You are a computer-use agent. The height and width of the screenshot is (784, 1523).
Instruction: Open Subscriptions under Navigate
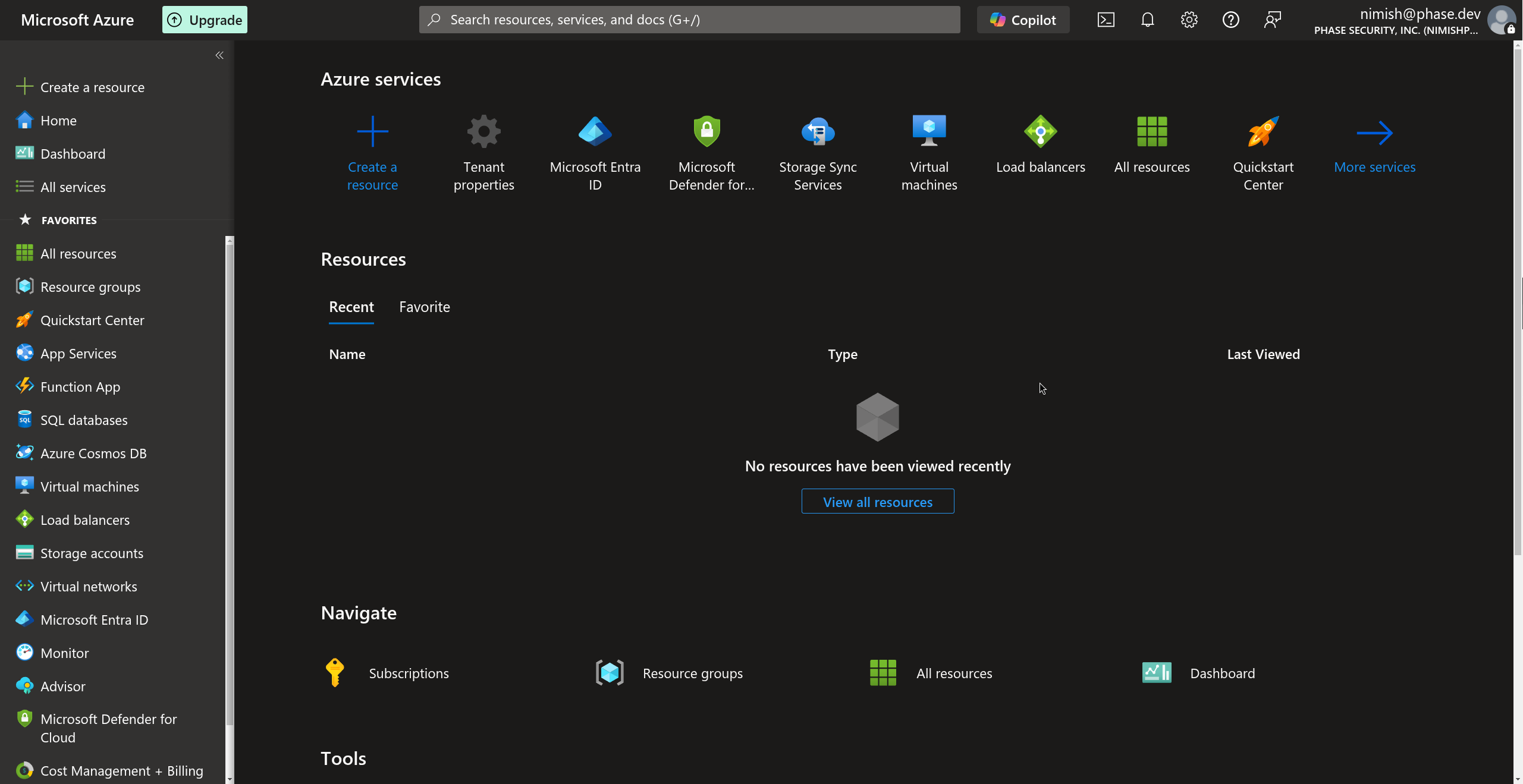pyautogui.click(x=387, y=673)
